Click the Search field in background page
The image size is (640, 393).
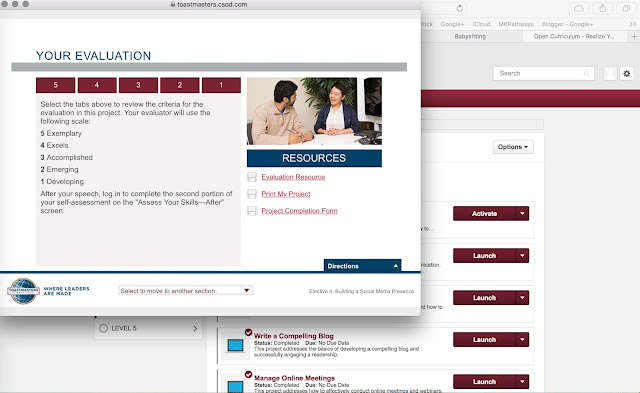point(543,73)
